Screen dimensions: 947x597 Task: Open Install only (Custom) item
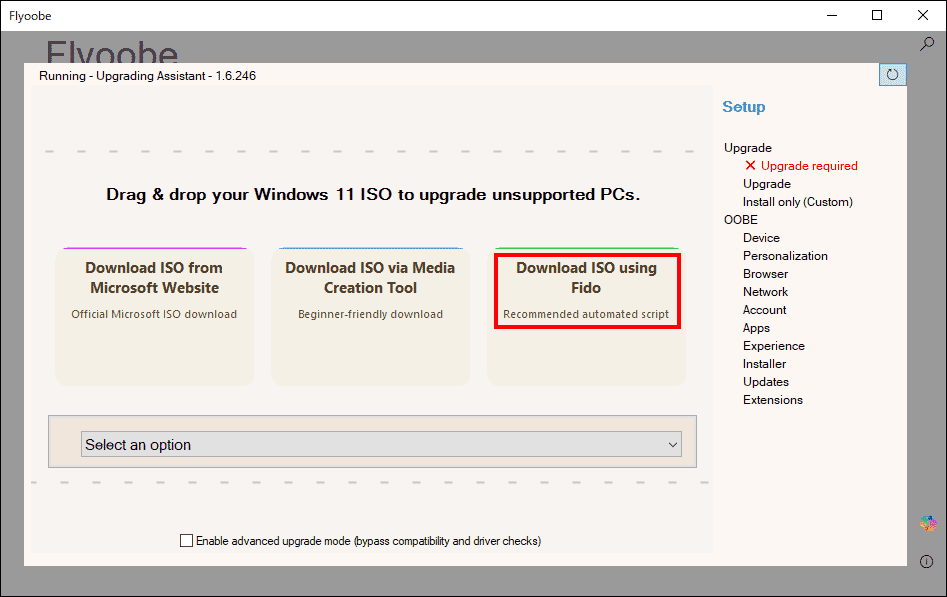tap(797, 202)
